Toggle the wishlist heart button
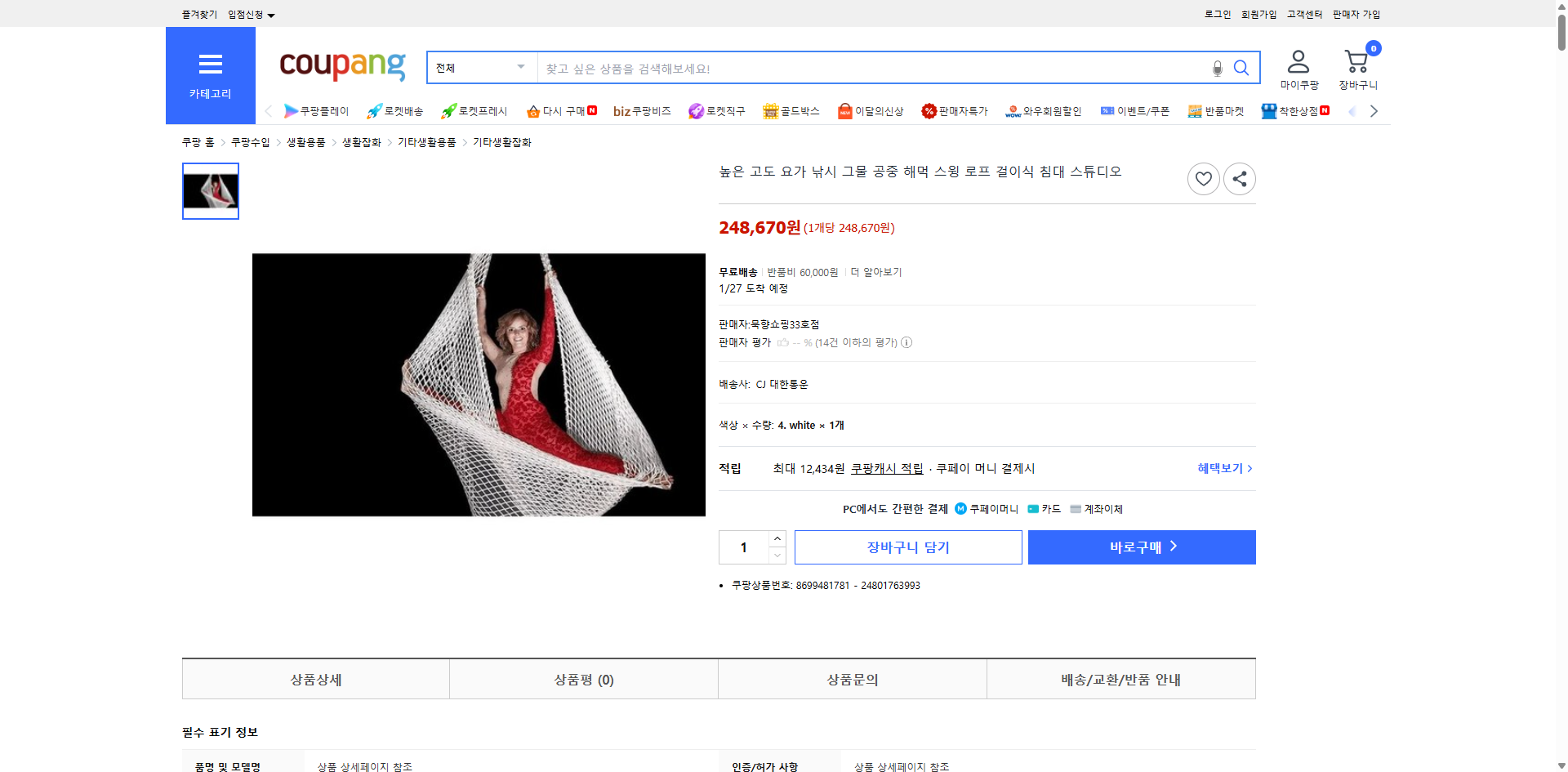This screenshot has height=772, width=1568. click(x=1203, y=178)
